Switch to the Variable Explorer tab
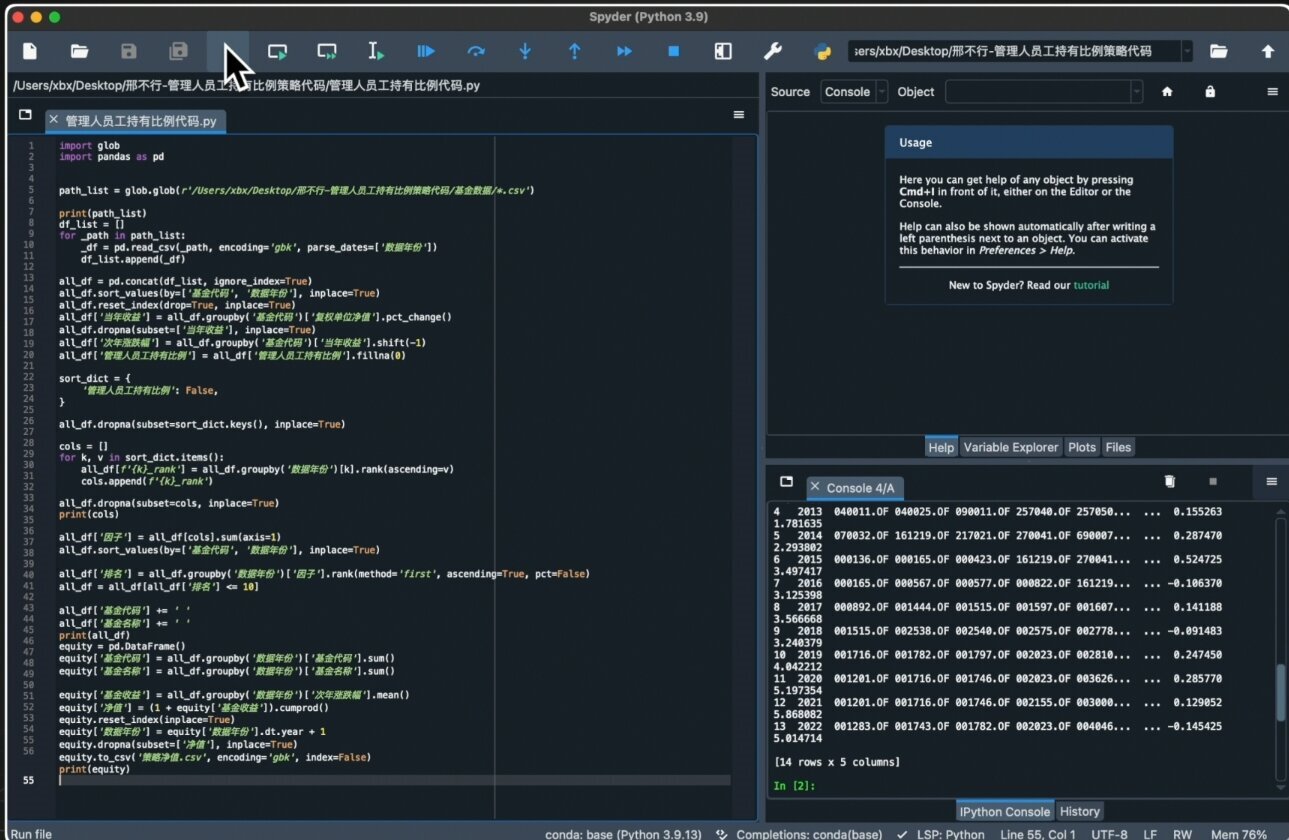1289x840 pixels. 1010,447
